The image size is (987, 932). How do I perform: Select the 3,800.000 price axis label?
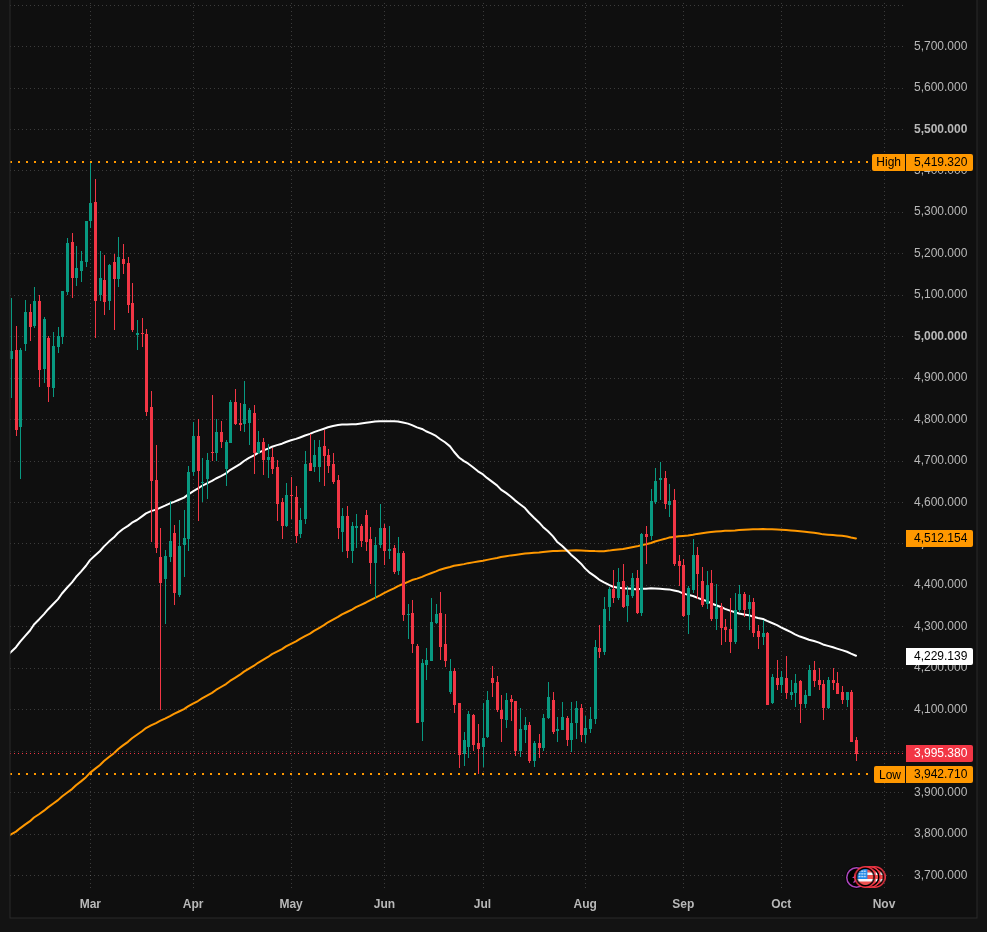[940, 833]
